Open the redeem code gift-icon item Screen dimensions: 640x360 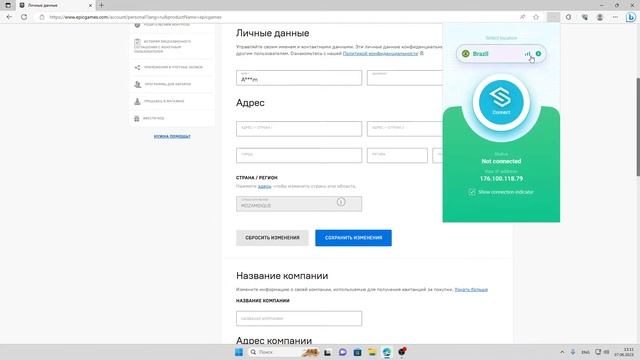[172, 118]
